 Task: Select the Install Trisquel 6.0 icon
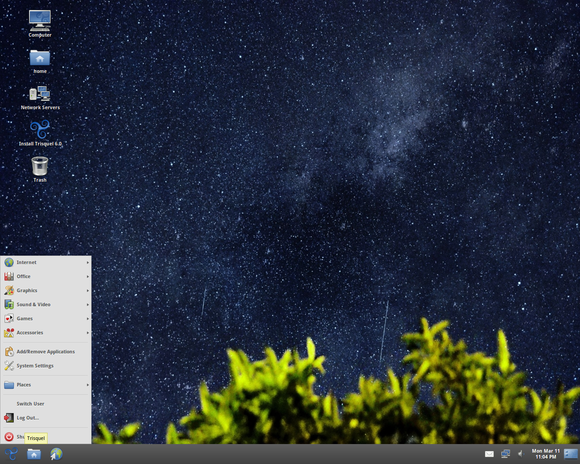coord(40,133)
